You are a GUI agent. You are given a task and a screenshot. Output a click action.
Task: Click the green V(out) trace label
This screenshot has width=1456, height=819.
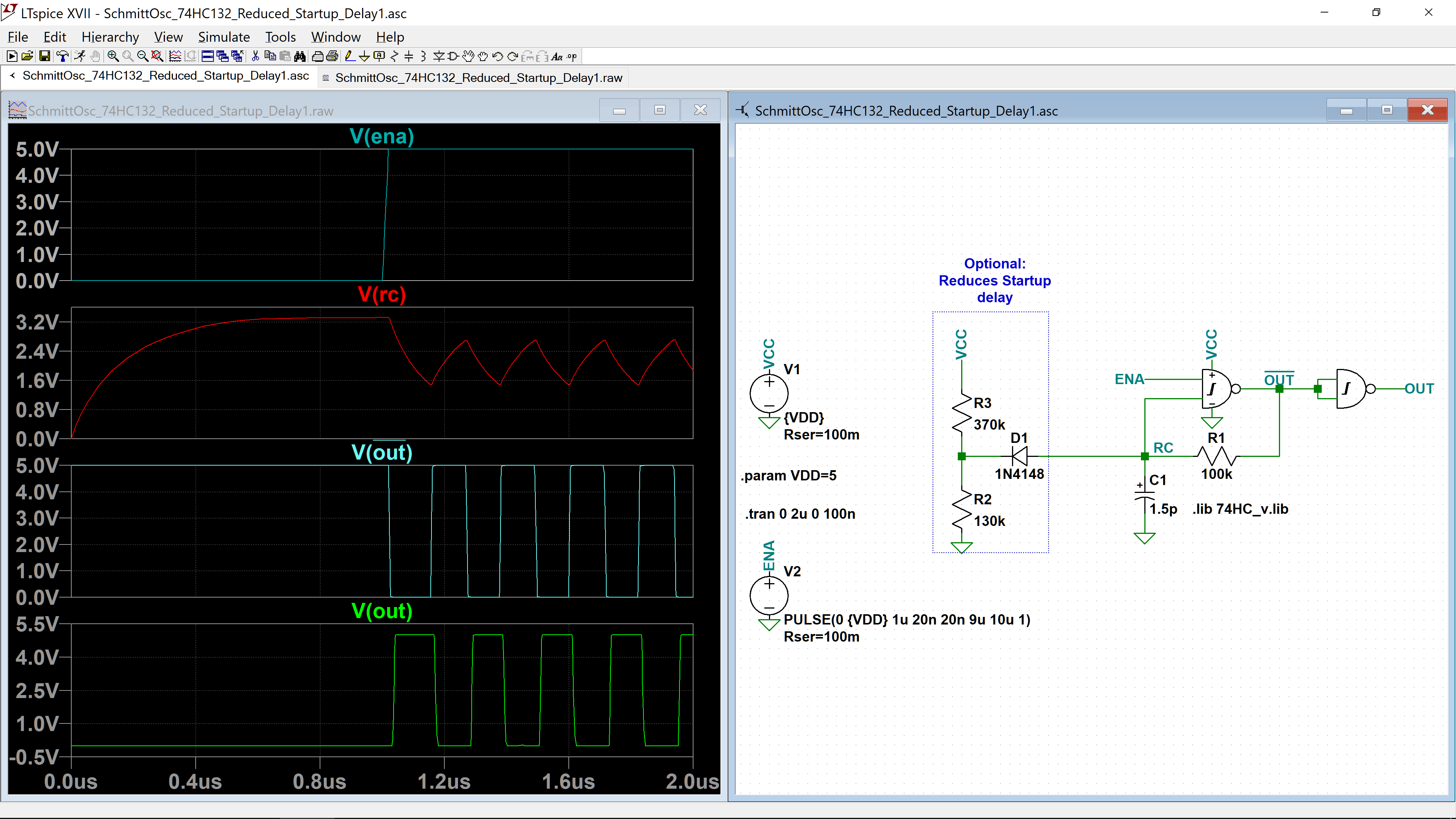tap(381, 611)
